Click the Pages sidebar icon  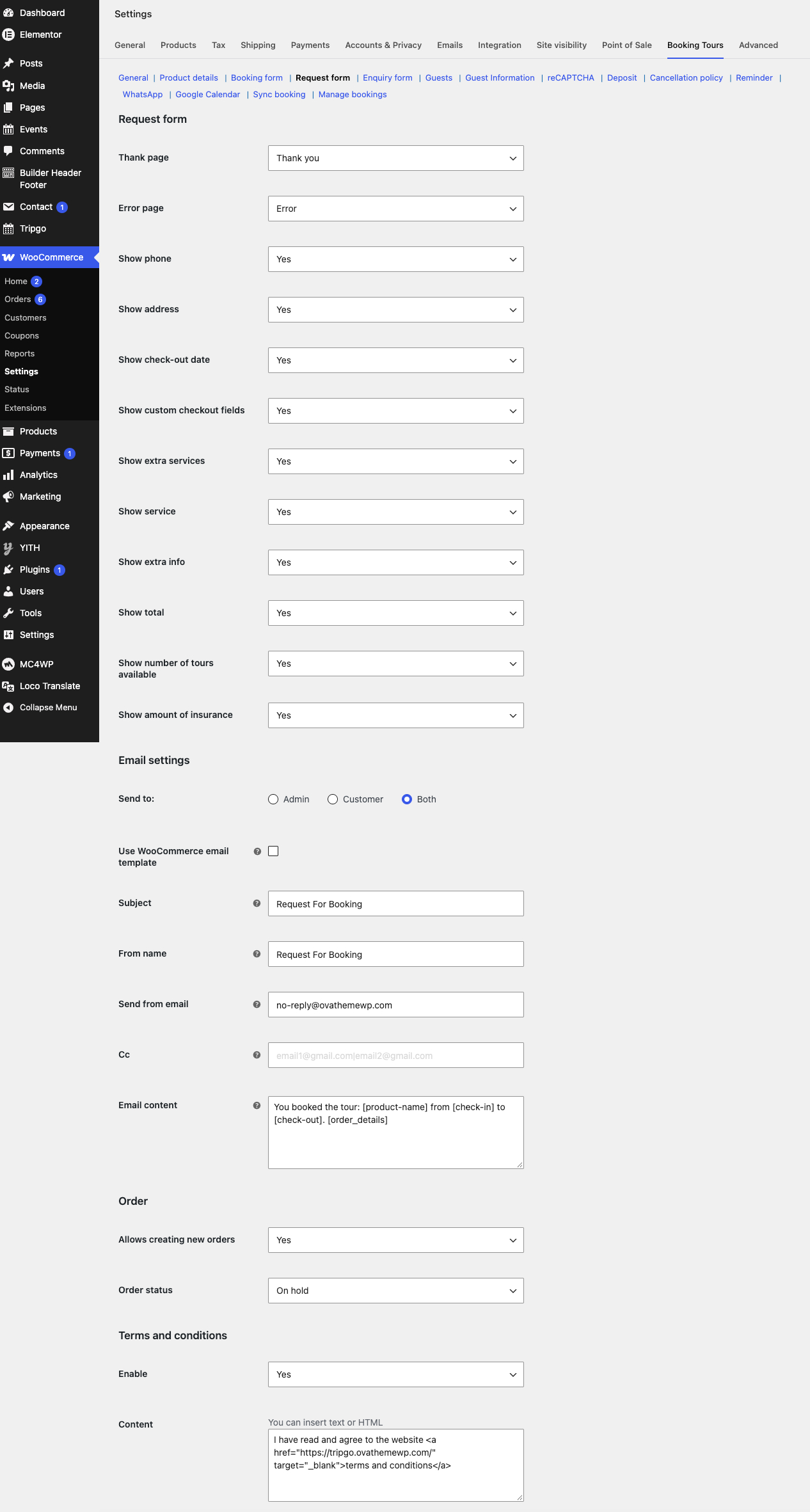tap(8, 107)
